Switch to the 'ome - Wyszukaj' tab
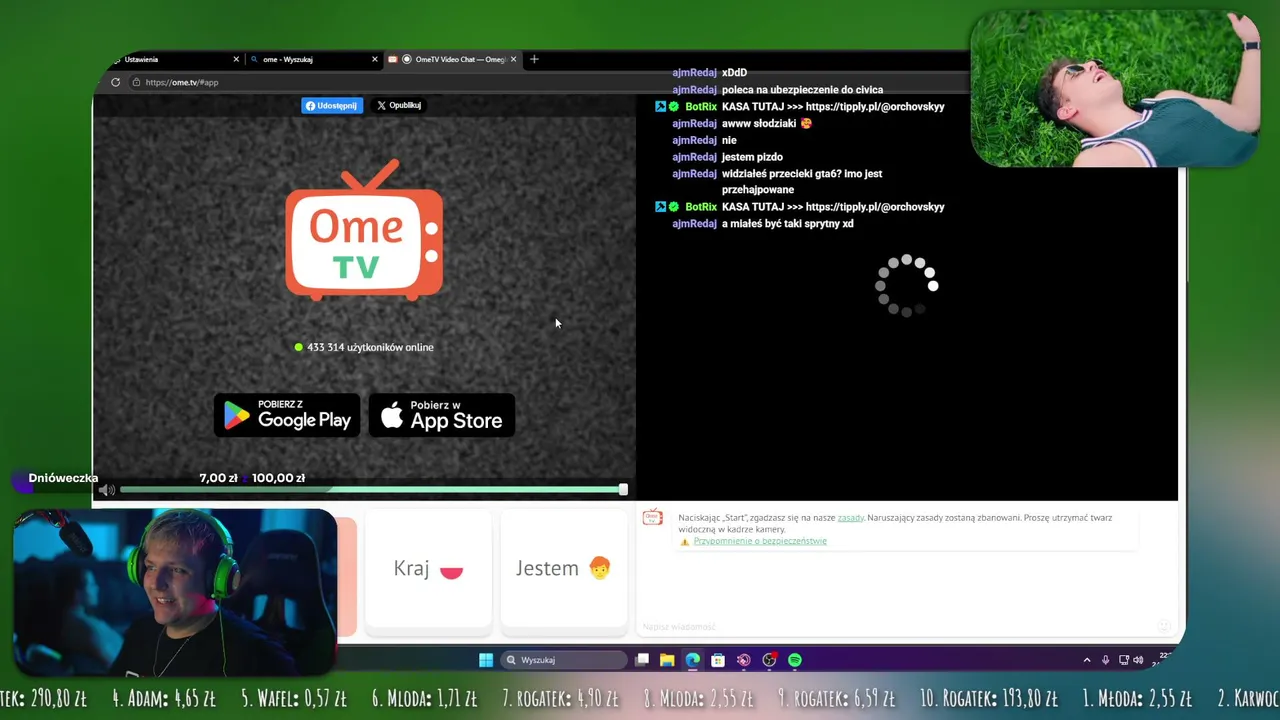1280x720 pixels. (x=314, y=59)
